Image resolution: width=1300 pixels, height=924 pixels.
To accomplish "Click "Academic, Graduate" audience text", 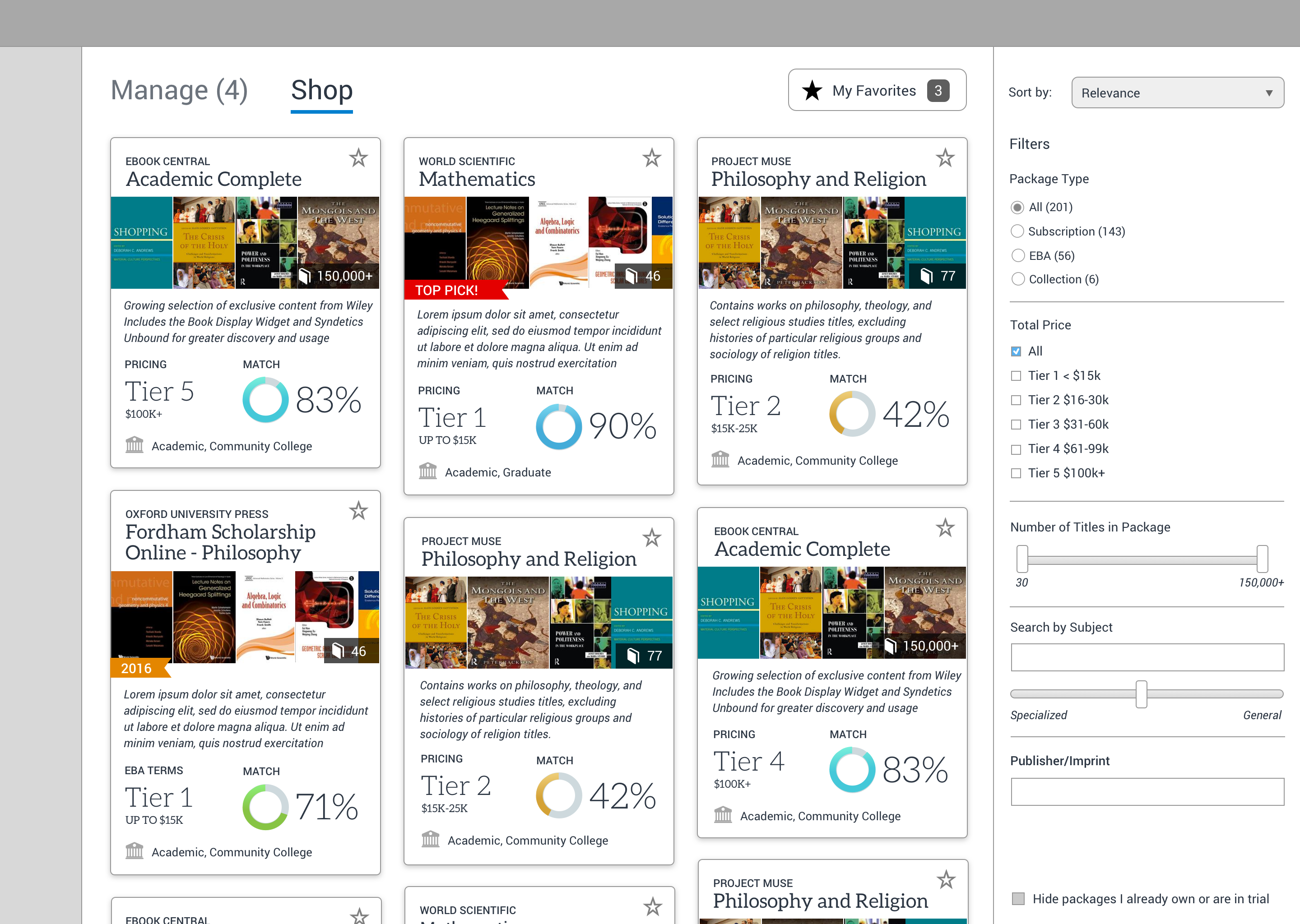I will pyautogui.click(x=498, y=472).
